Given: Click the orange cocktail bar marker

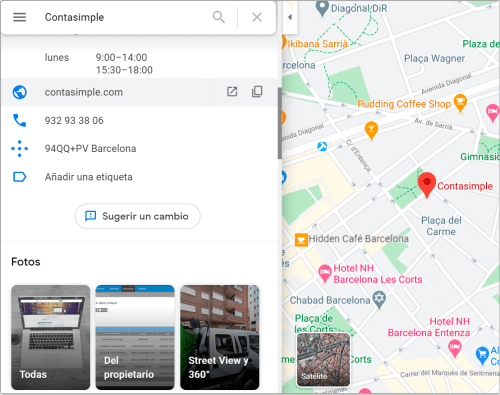Looking at the screenshot, I should click(371, 130).
